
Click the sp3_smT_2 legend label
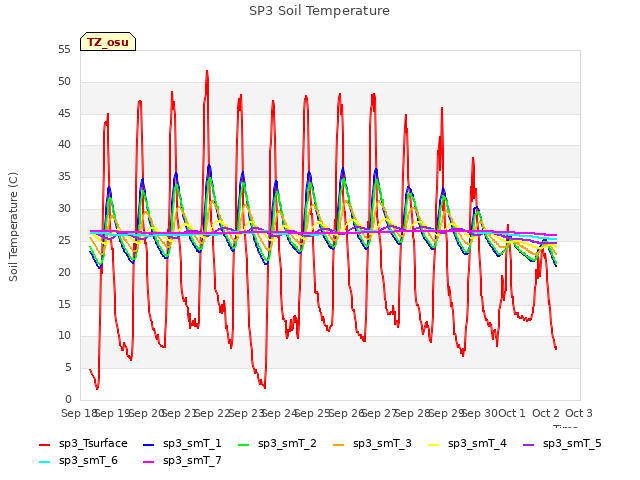(x=287, y=443)
